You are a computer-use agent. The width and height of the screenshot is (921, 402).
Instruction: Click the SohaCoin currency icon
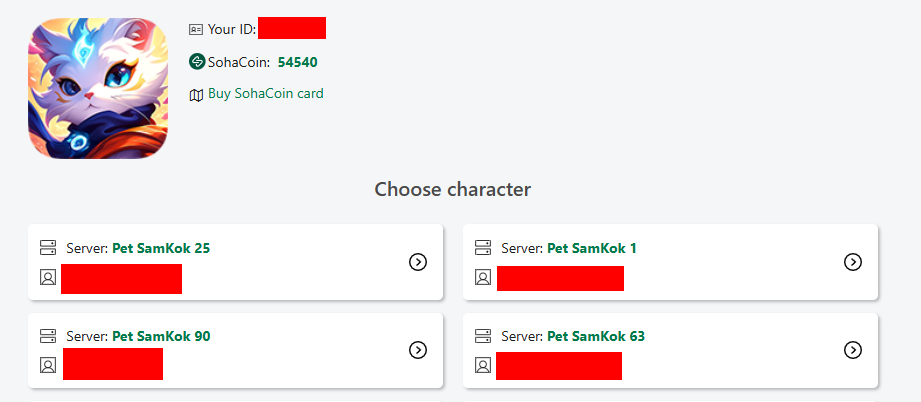click(197, 62)
